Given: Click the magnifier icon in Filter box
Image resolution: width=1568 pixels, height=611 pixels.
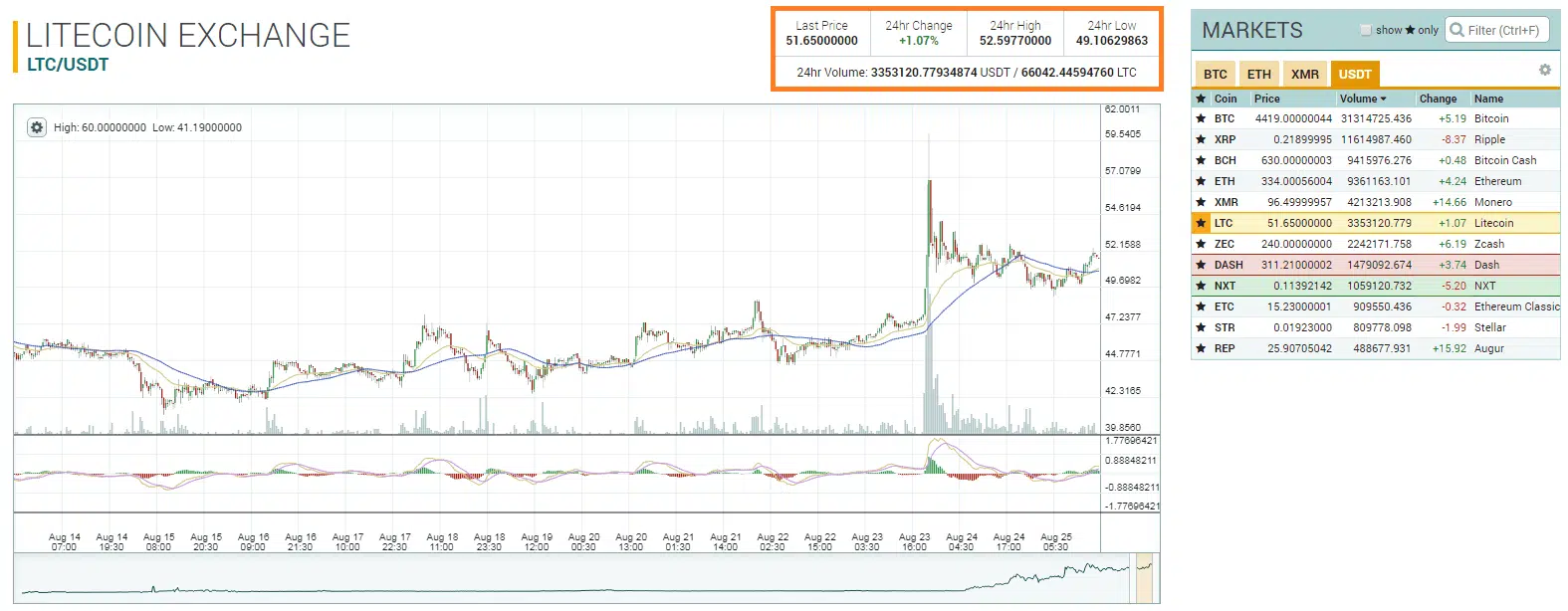Looking at the screenshot, I should 1457,30.
